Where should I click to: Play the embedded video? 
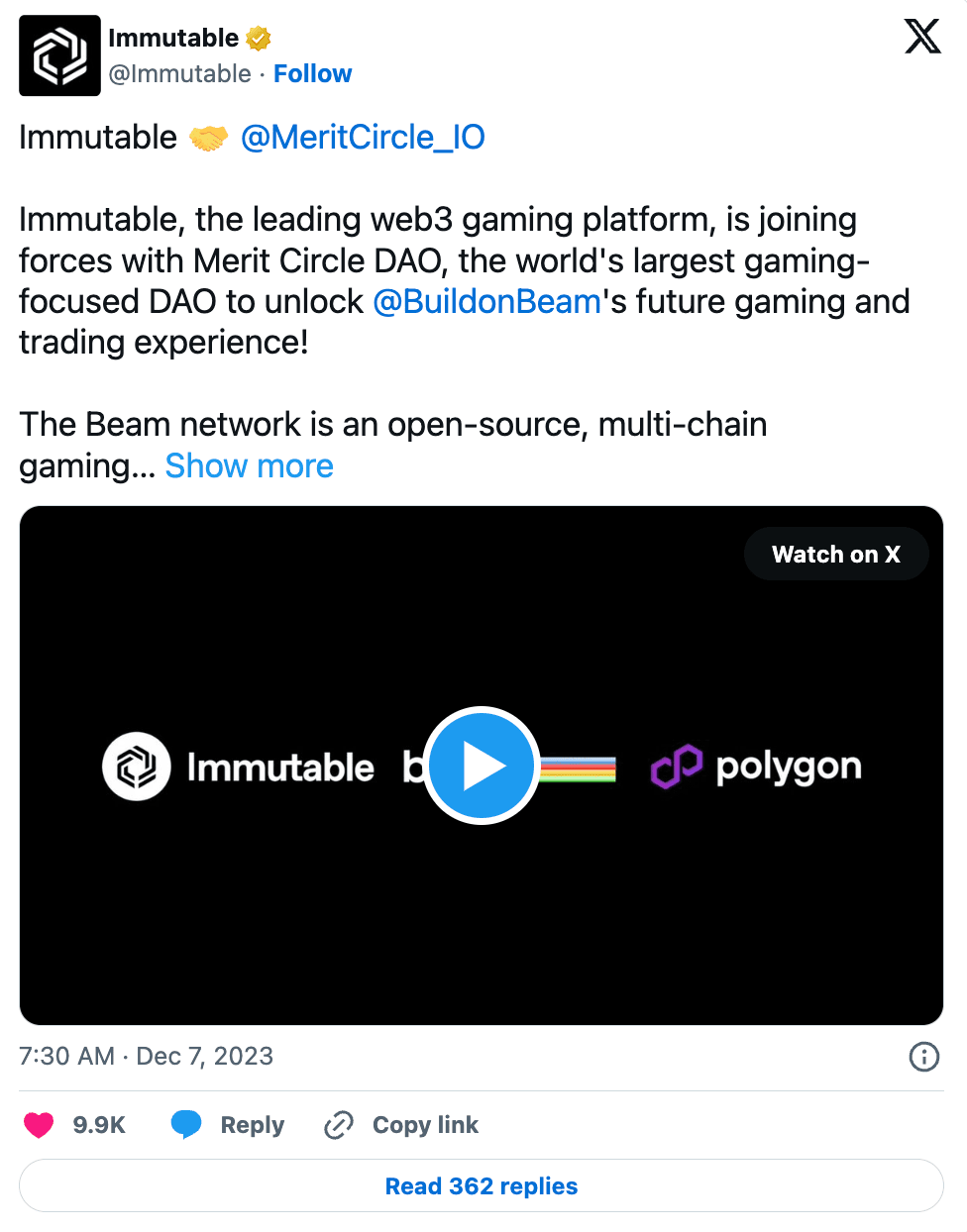482,766
